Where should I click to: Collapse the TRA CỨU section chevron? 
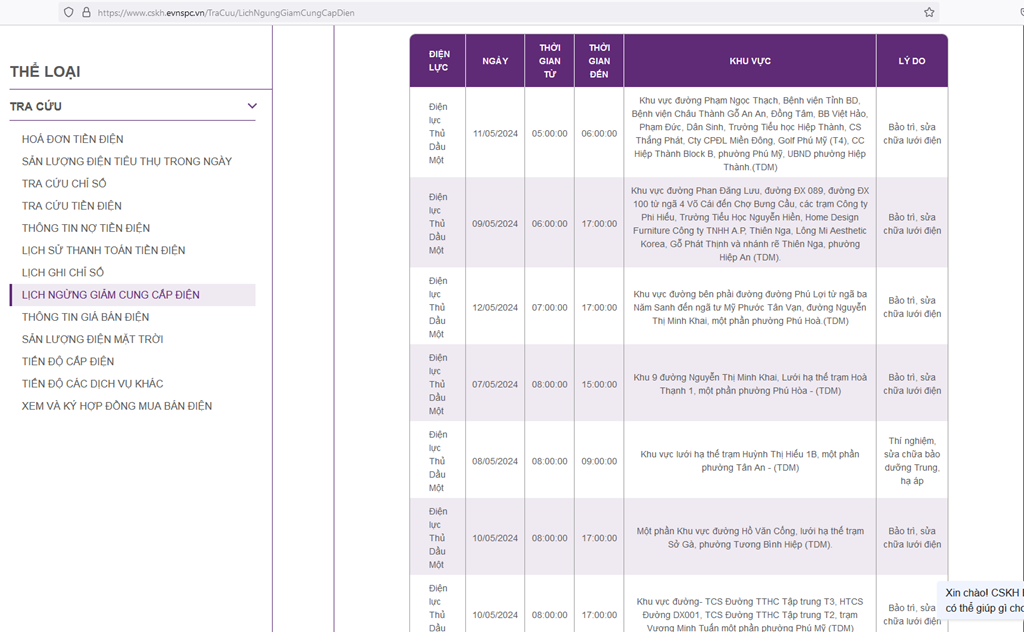coord(252,106)
